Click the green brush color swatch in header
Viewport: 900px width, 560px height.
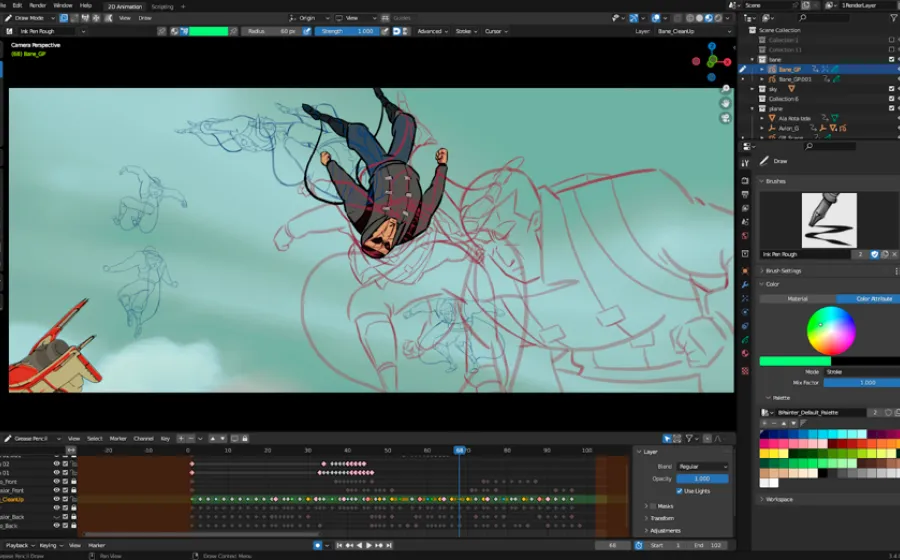click(208, 32)
